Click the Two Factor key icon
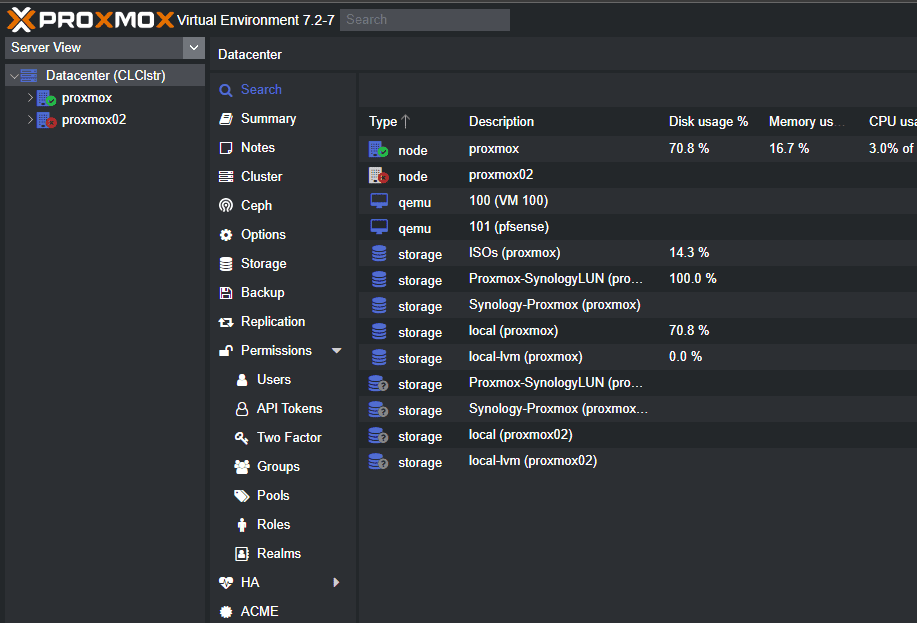This screenshot has height=623, width=917. tap(242, 438)
